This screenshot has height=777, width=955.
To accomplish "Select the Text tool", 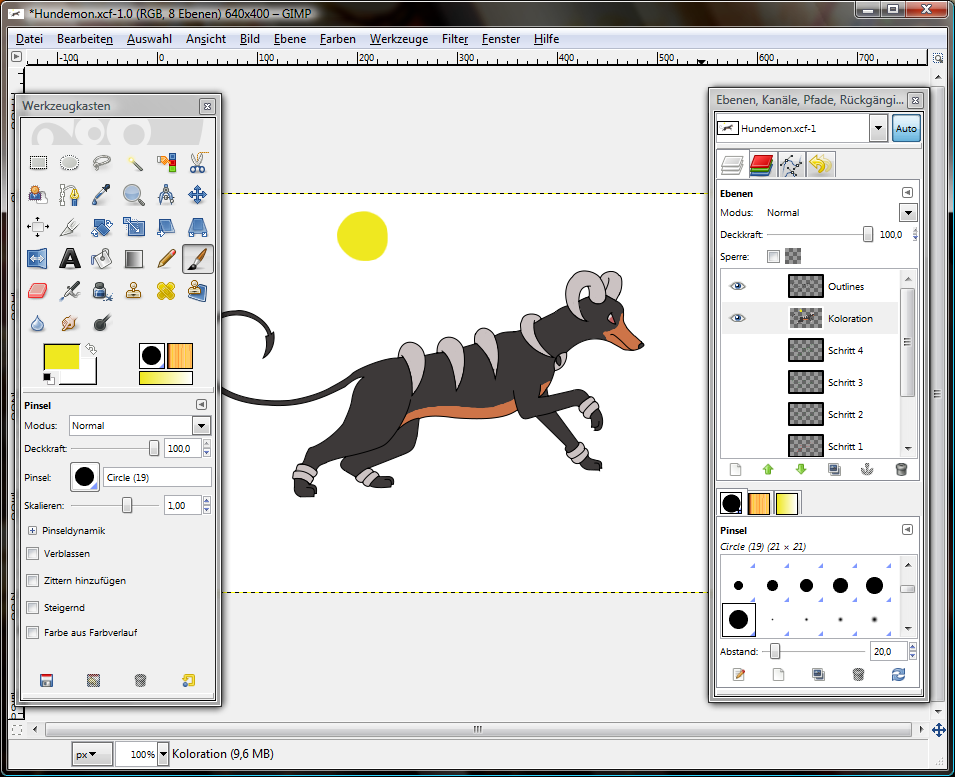I will (69, 259).
